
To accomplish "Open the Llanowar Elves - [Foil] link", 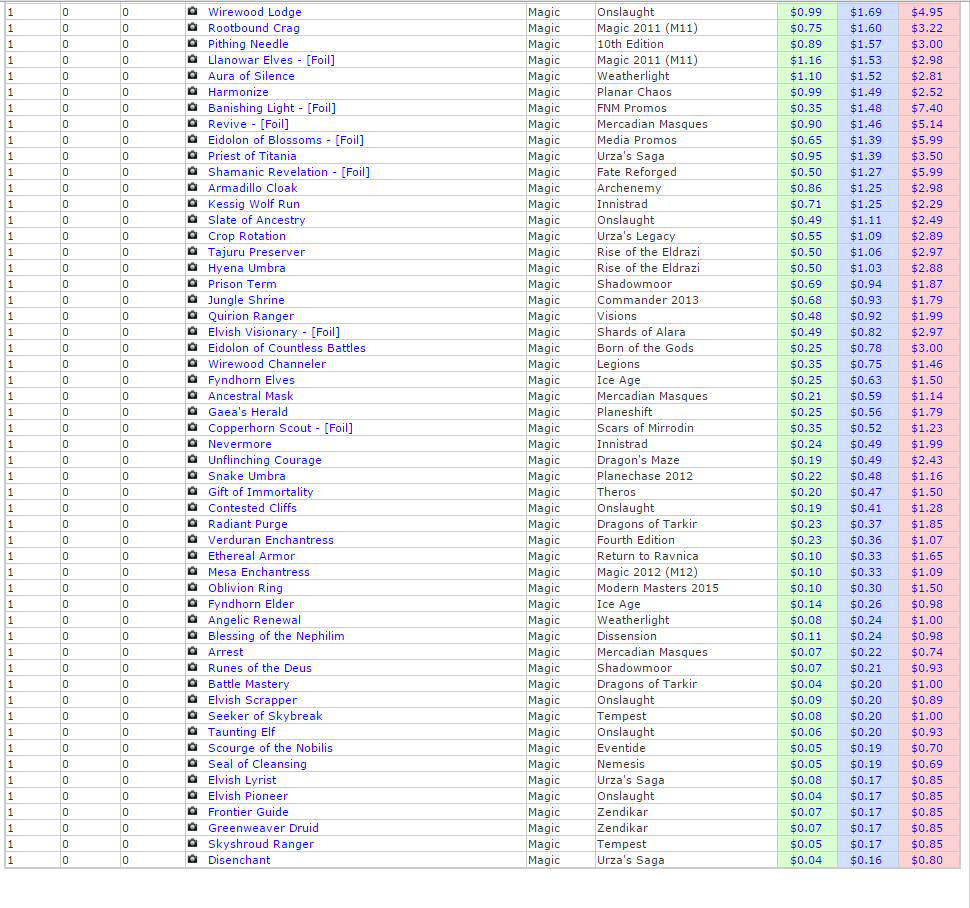I will pyautogui.click(x=271, y=60).
